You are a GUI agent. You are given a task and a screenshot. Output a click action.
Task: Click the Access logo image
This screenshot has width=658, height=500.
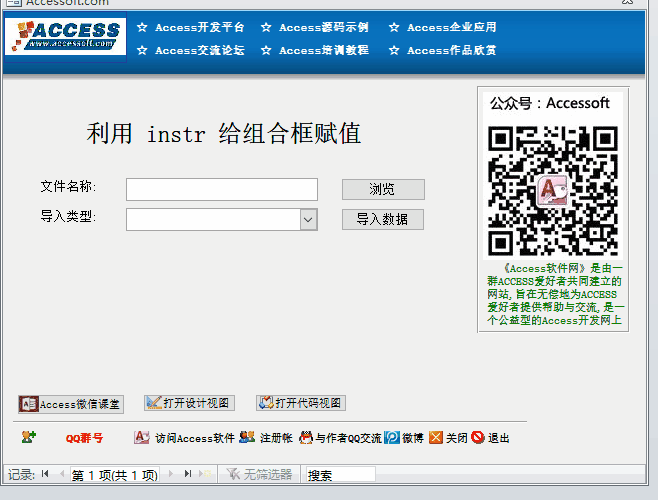click(x=65, y=37)
